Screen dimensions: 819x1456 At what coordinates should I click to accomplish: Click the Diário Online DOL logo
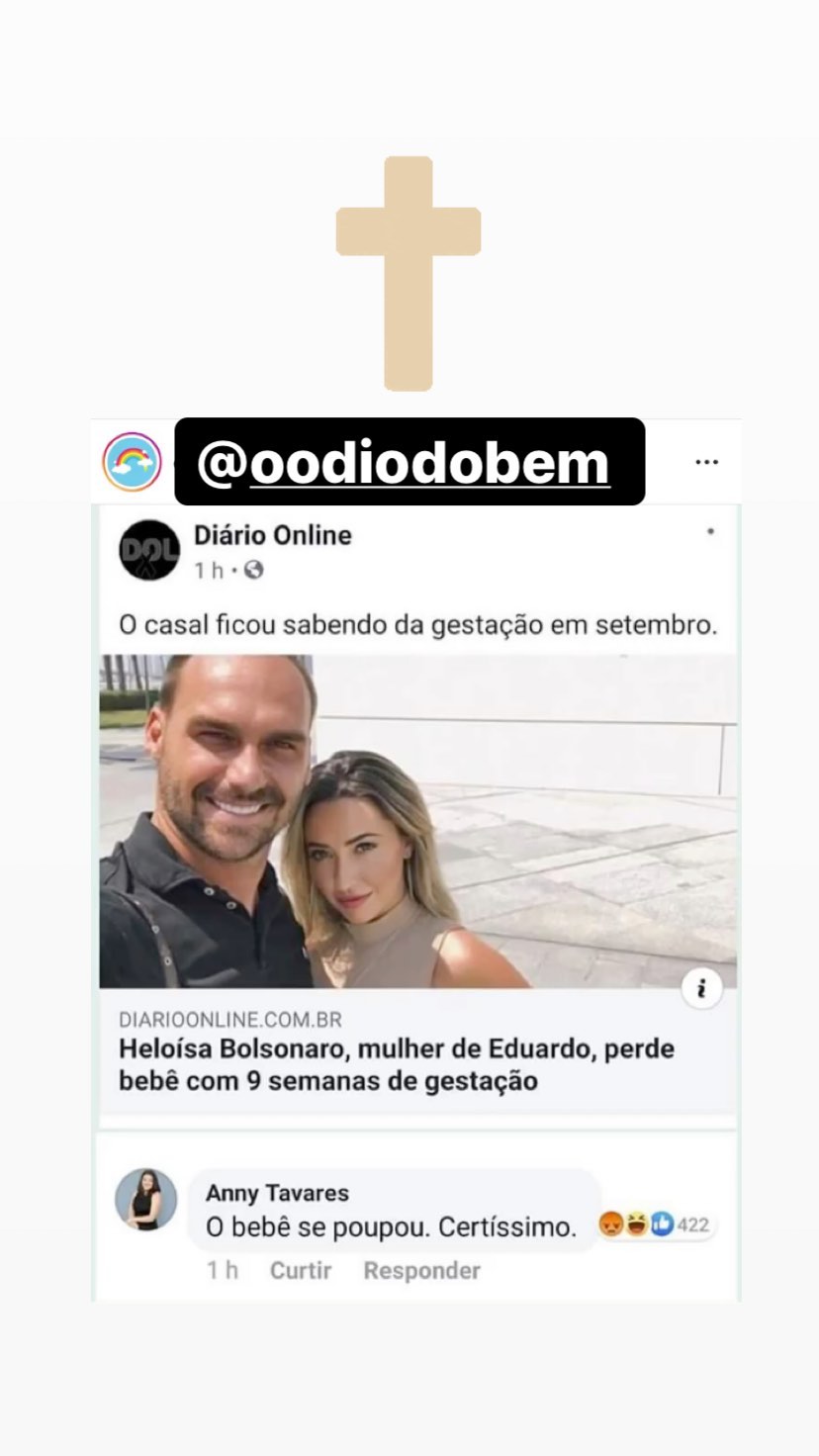[149, 550]
